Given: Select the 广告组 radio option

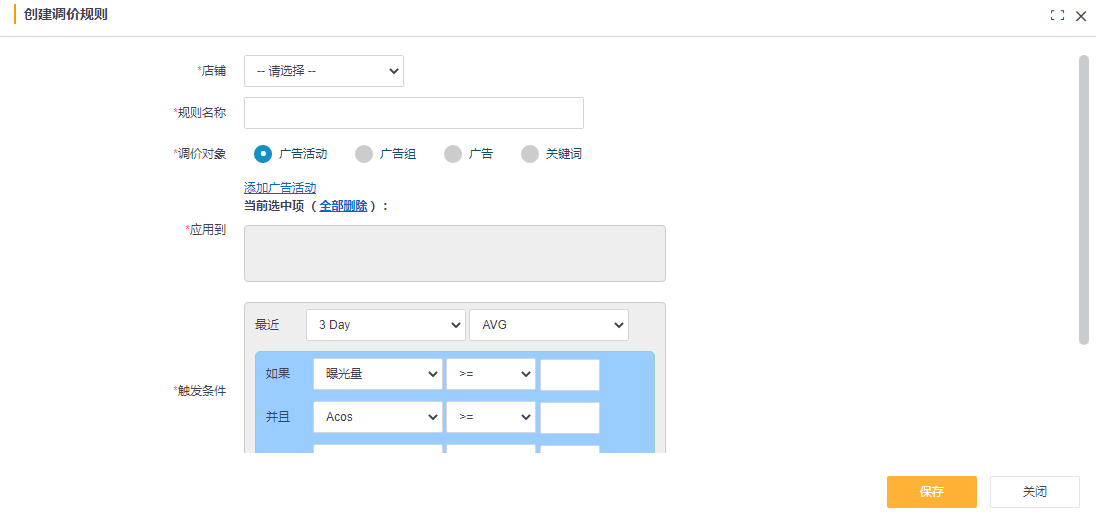Looking at the screenshot, I should (364, 154).
